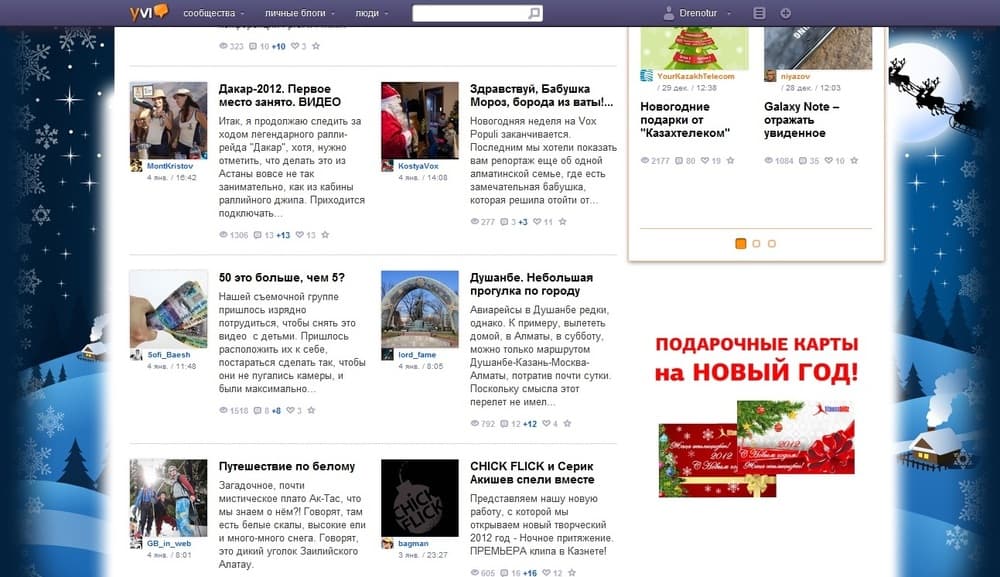This screenshot has height=577, width=1000.
Task: Expand the люди dropdown menu
Action: (371, 13)
